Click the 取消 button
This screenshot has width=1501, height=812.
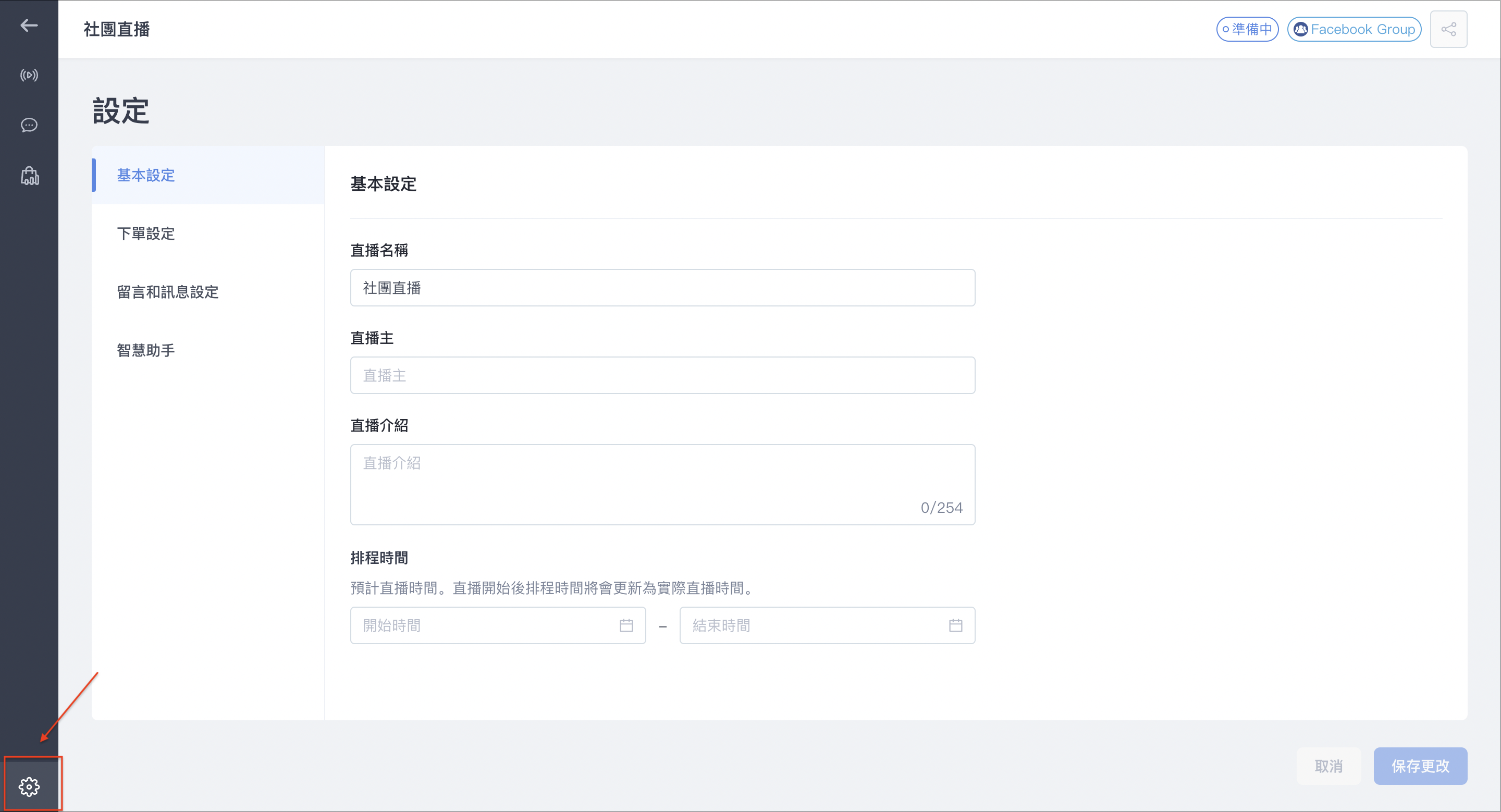(x=1328, y=766)
